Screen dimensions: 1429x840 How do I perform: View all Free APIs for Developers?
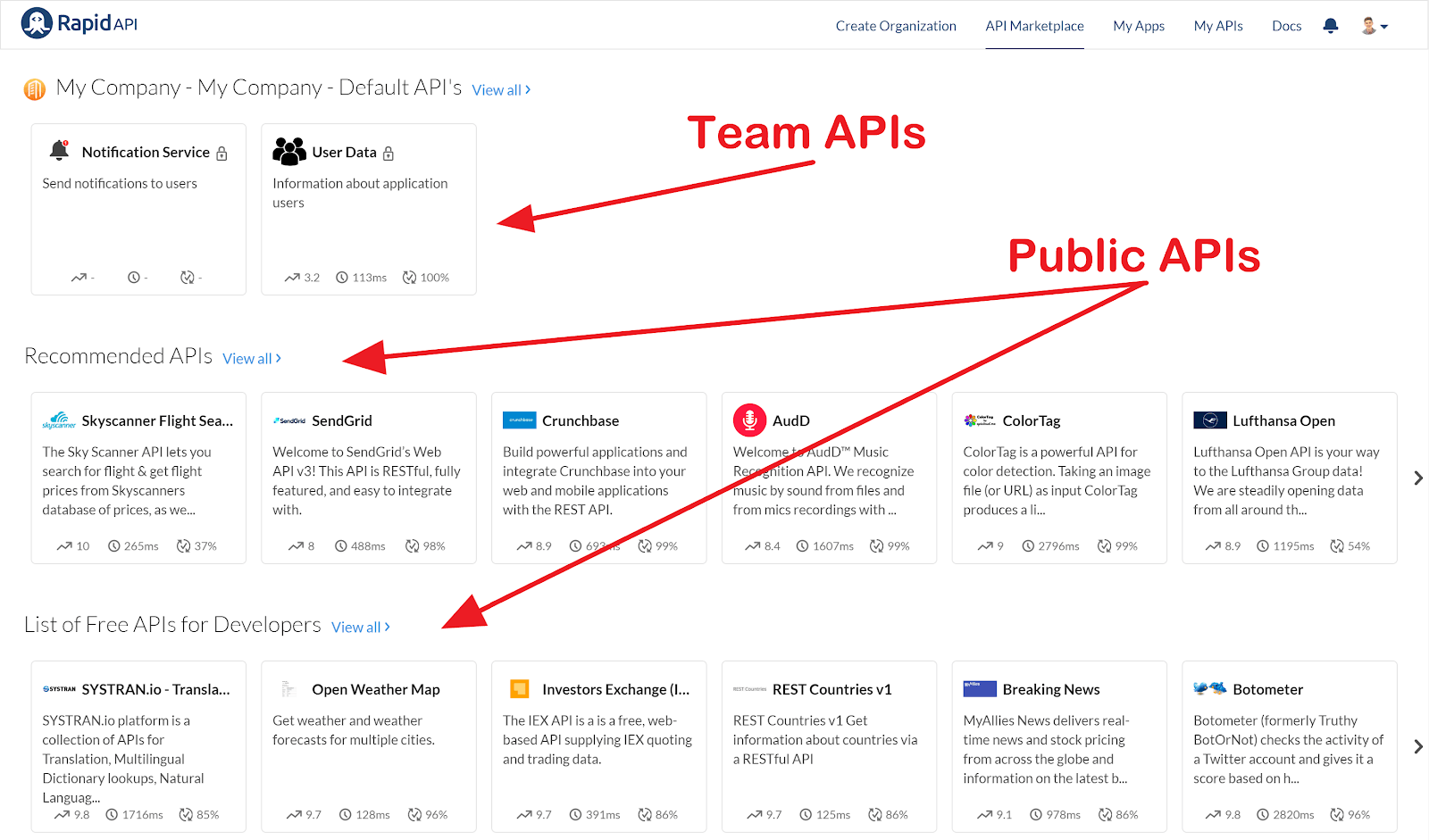point(361,628)
